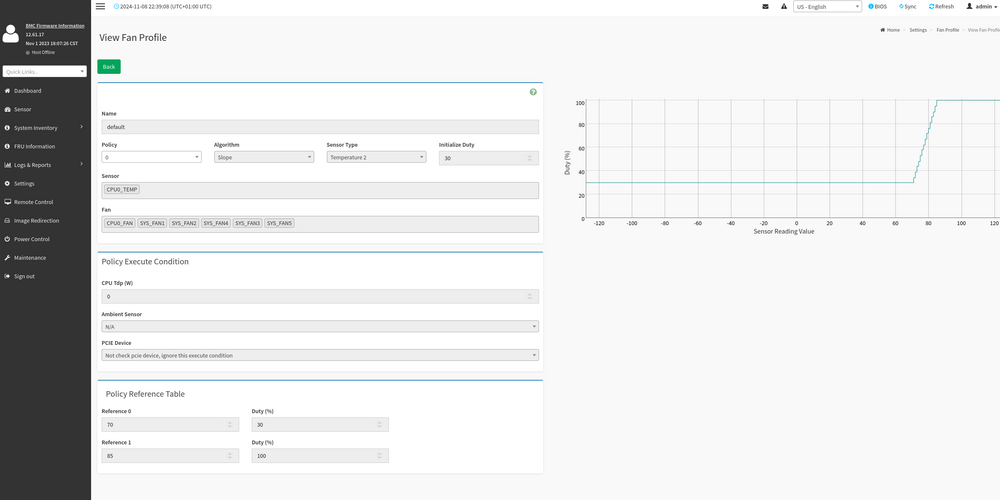Click the Initialize Duty stepper arrows
The image size is (1000, 500).
click(530, 158)
